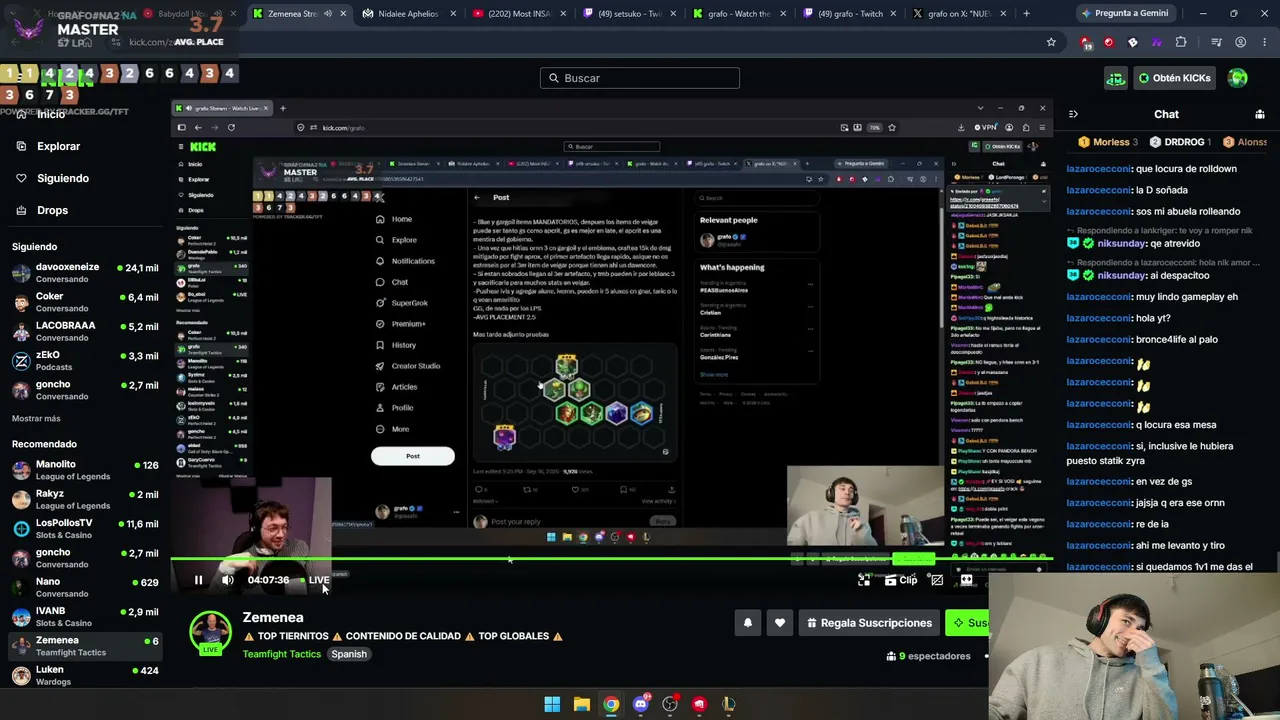Screen dimensions: 1280x720
Task: Pause the Zemenea stream video
Action: coord(198,580)
